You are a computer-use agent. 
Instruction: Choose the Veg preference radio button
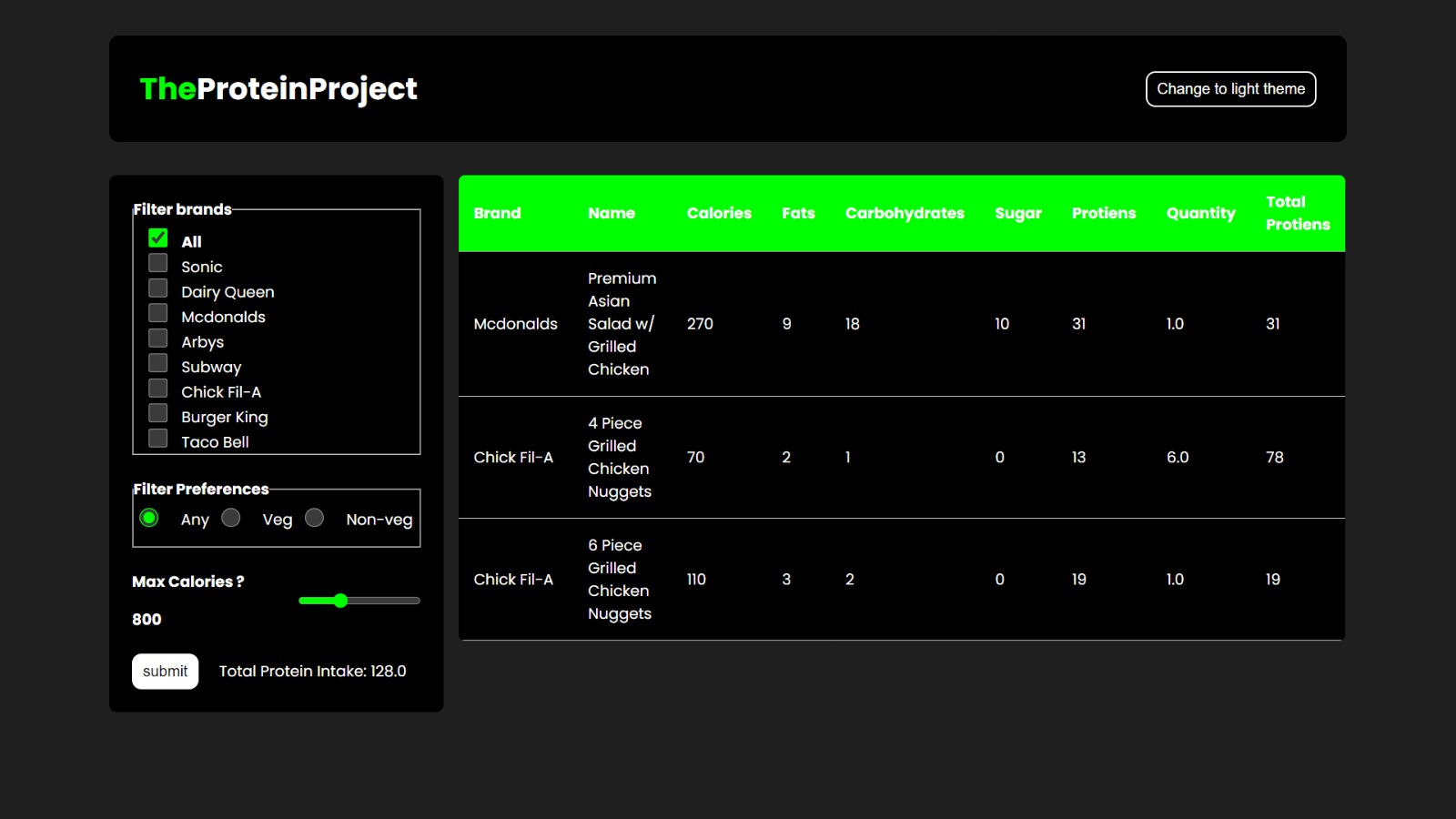pos(231,518)
